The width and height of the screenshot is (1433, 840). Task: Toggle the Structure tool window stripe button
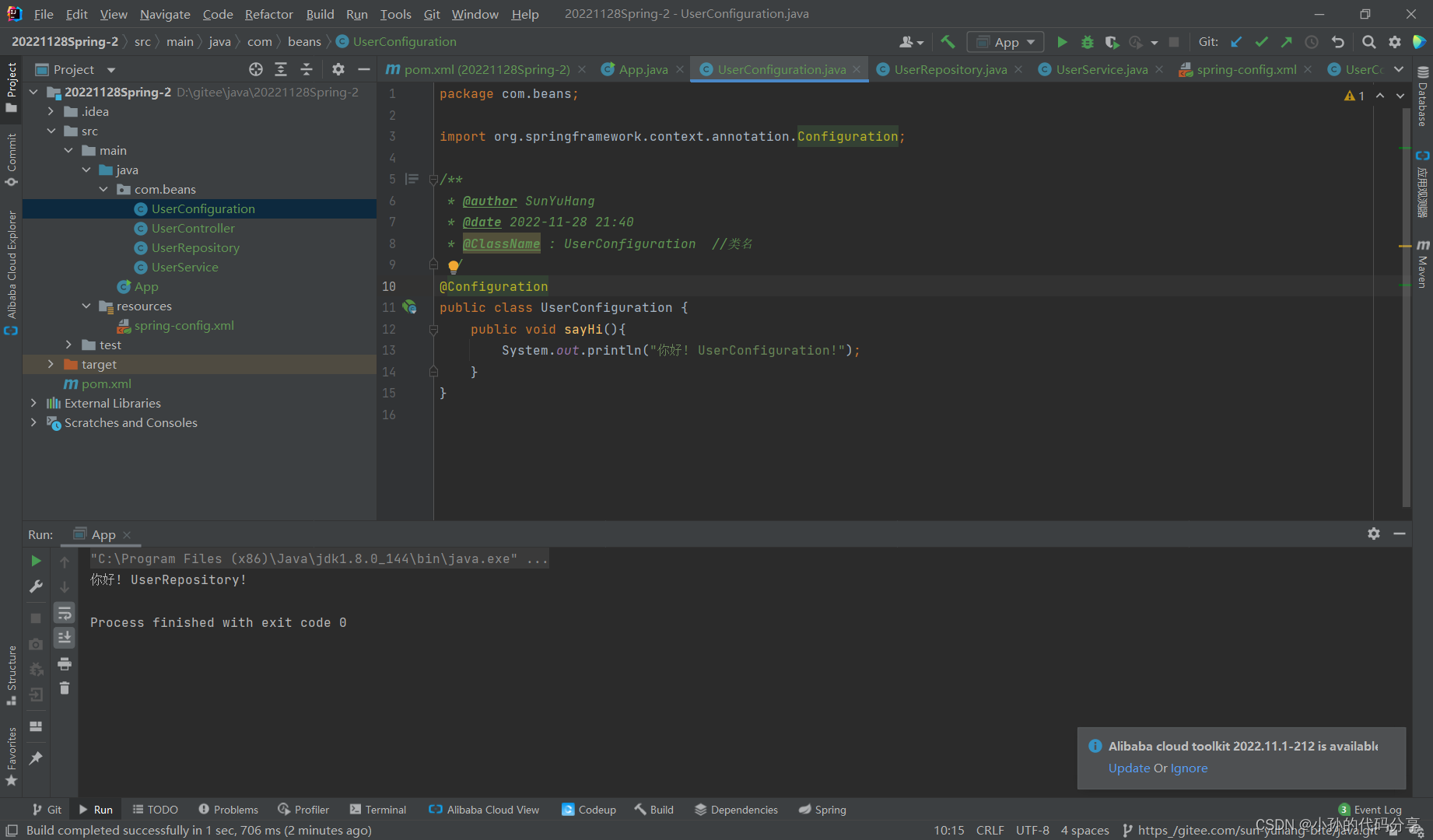(11, 675)
